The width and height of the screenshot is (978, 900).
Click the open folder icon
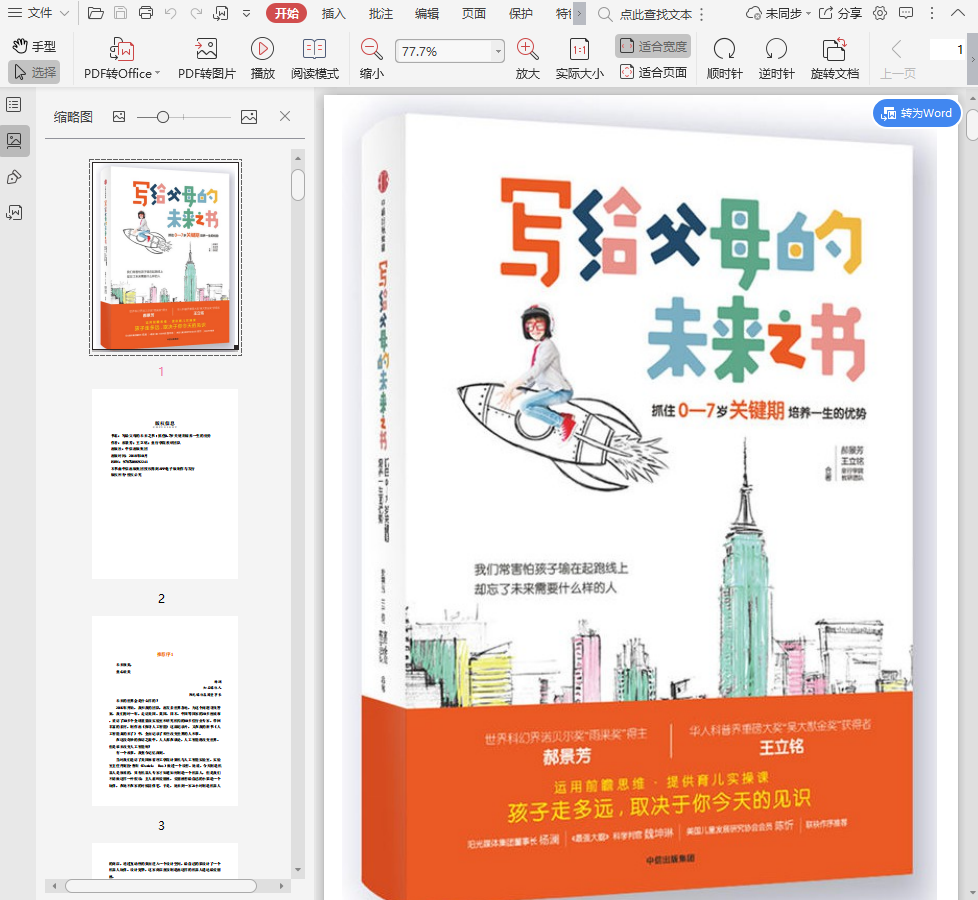pyautogui.click(x=95, y=12)
